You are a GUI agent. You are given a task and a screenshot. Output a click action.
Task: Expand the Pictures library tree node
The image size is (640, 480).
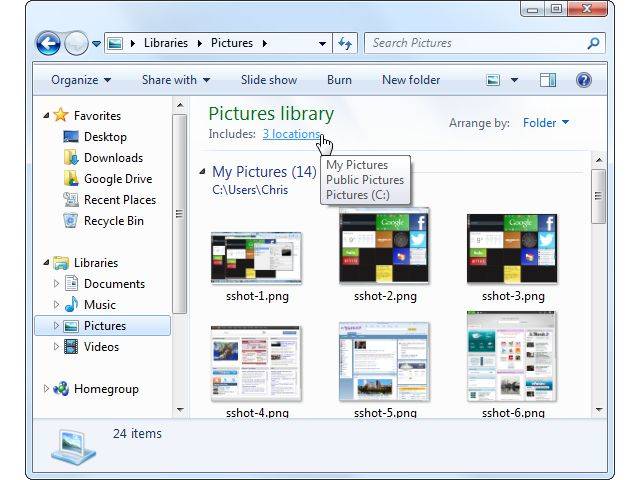tap(56, 326)
